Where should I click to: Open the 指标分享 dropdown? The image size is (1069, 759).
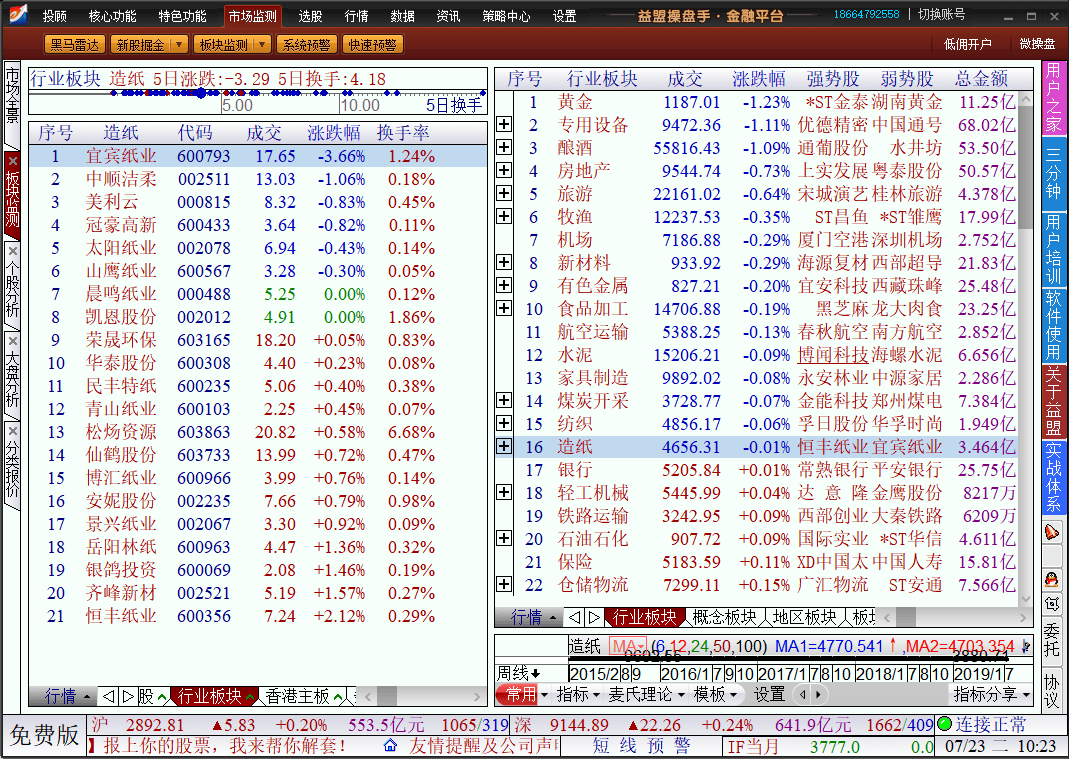(x=990, y=695)
